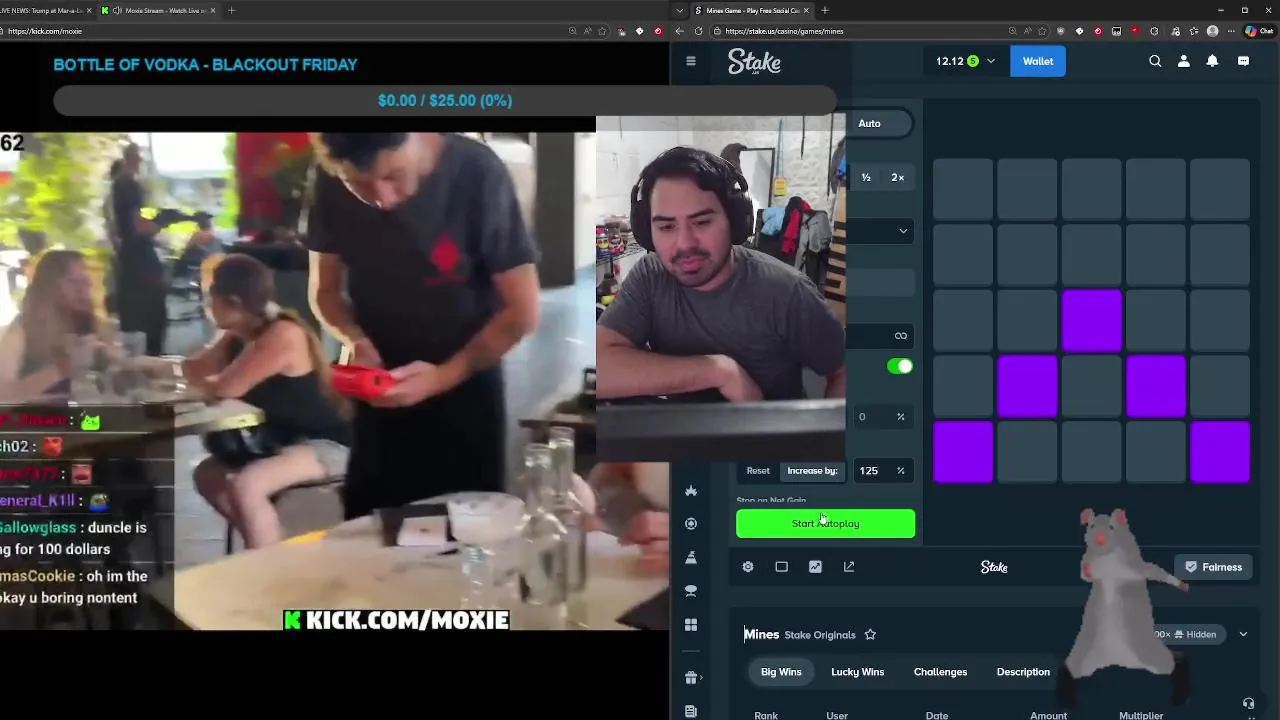Deselect purple tile in bottom-right corner

pos(1220,452)
